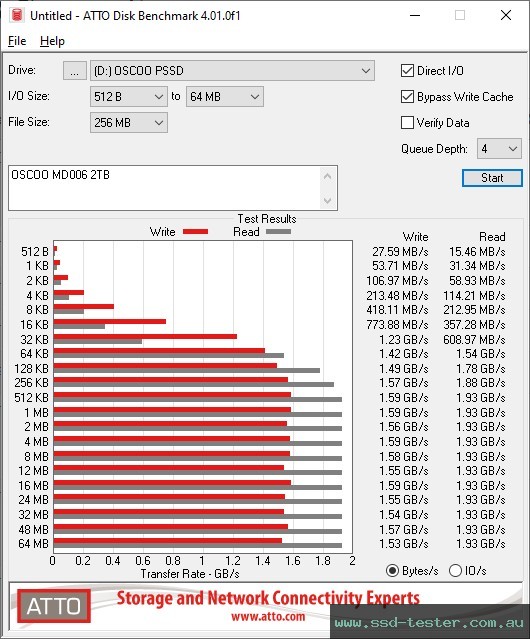Click the ATTO Disk Benchmark title bar icon
Image resolution: width=530 pixels, height=639 pixels.
(16, 15)
